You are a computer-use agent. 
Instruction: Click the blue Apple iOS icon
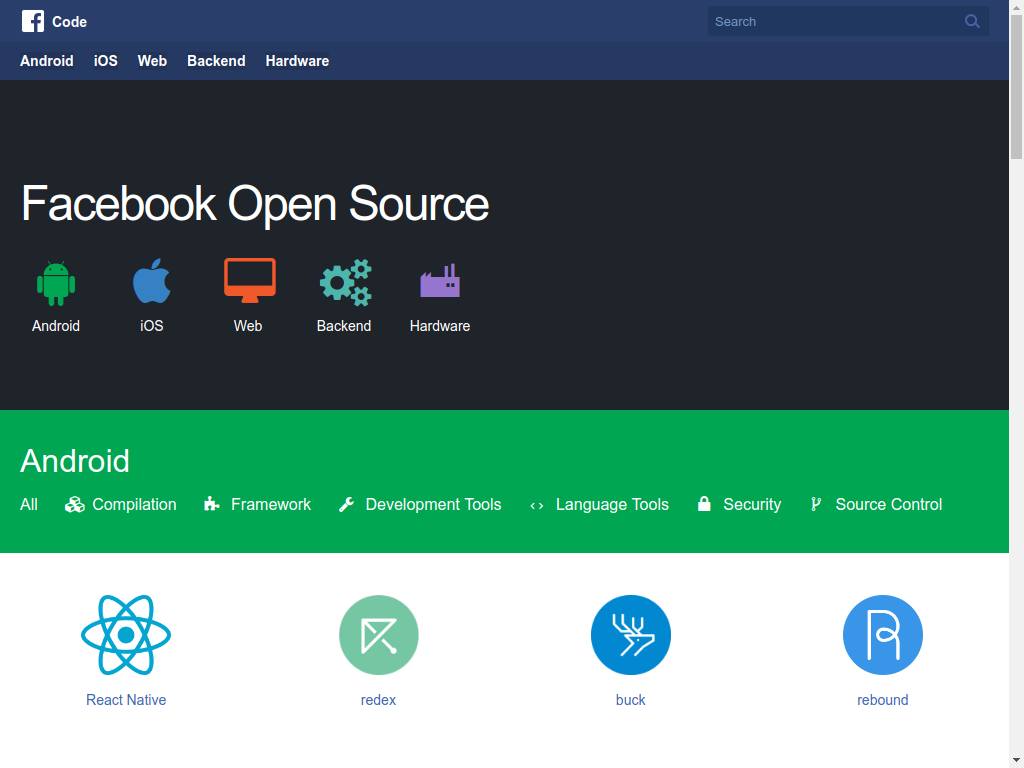[152, 281]
